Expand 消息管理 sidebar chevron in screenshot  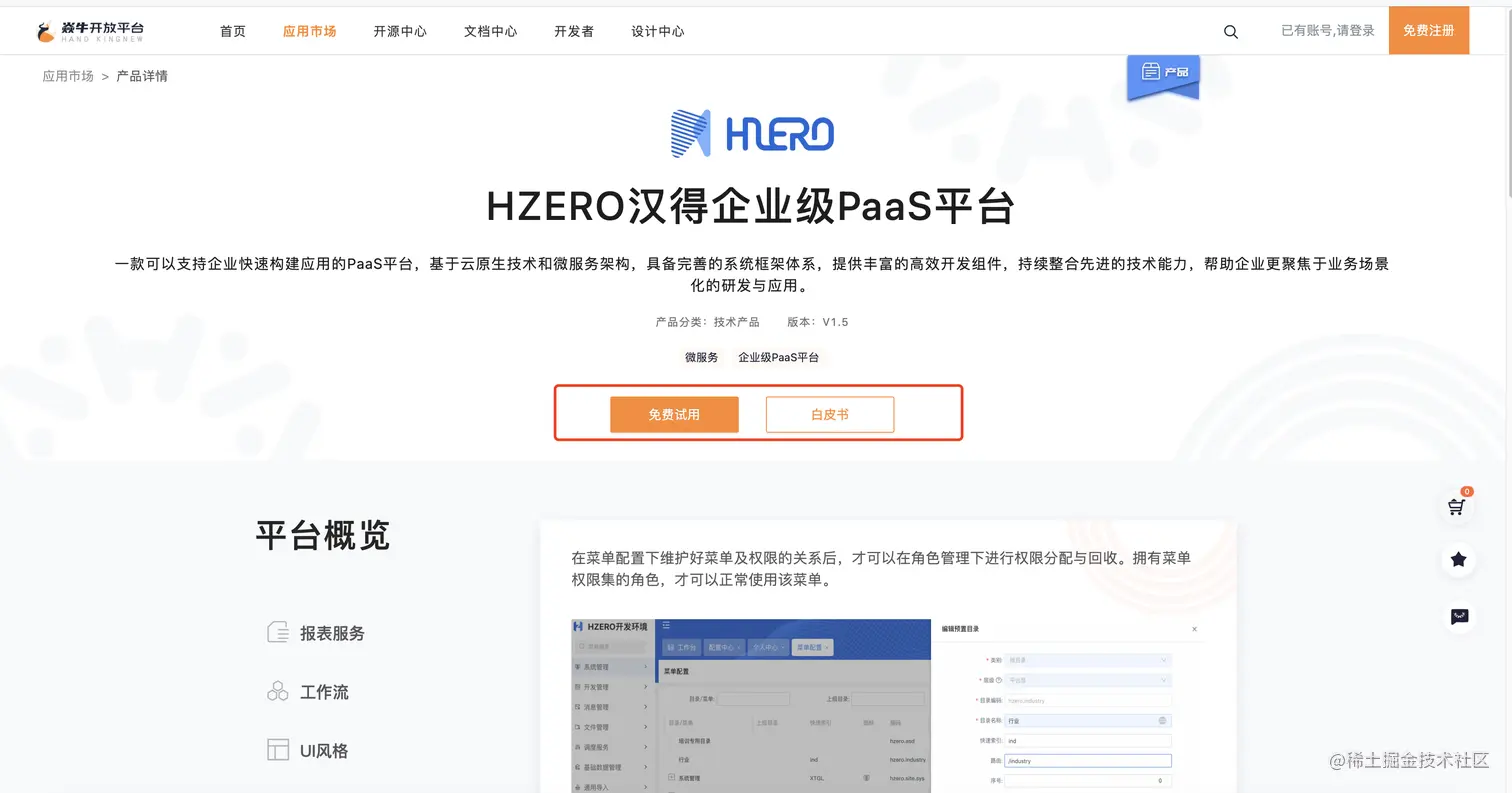646,706
